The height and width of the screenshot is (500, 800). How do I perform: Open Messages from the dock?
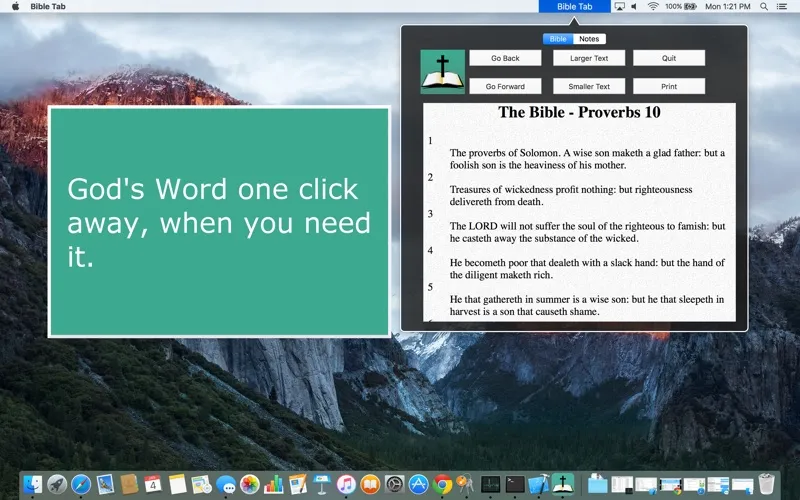pos(226,484)
